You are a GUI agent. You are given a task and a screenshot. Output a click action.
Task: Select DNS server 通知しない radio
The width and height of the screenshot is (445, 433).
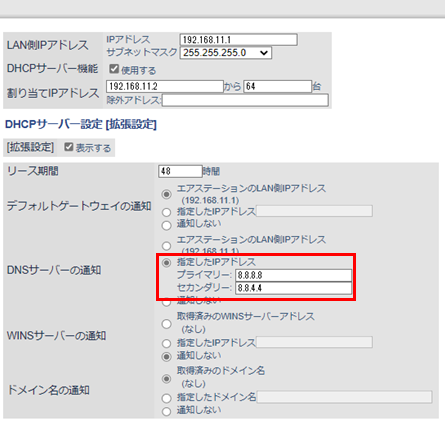(x=166, y=302)
